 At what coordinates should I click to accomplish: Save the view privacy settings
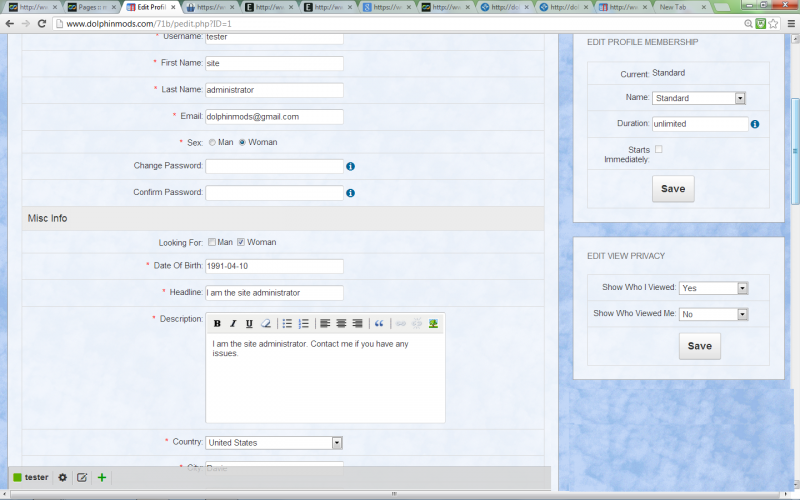click(699, 346)
